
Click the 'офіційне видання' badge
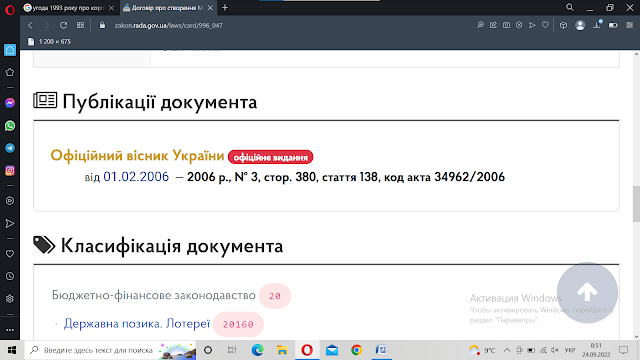coord(271,157)
